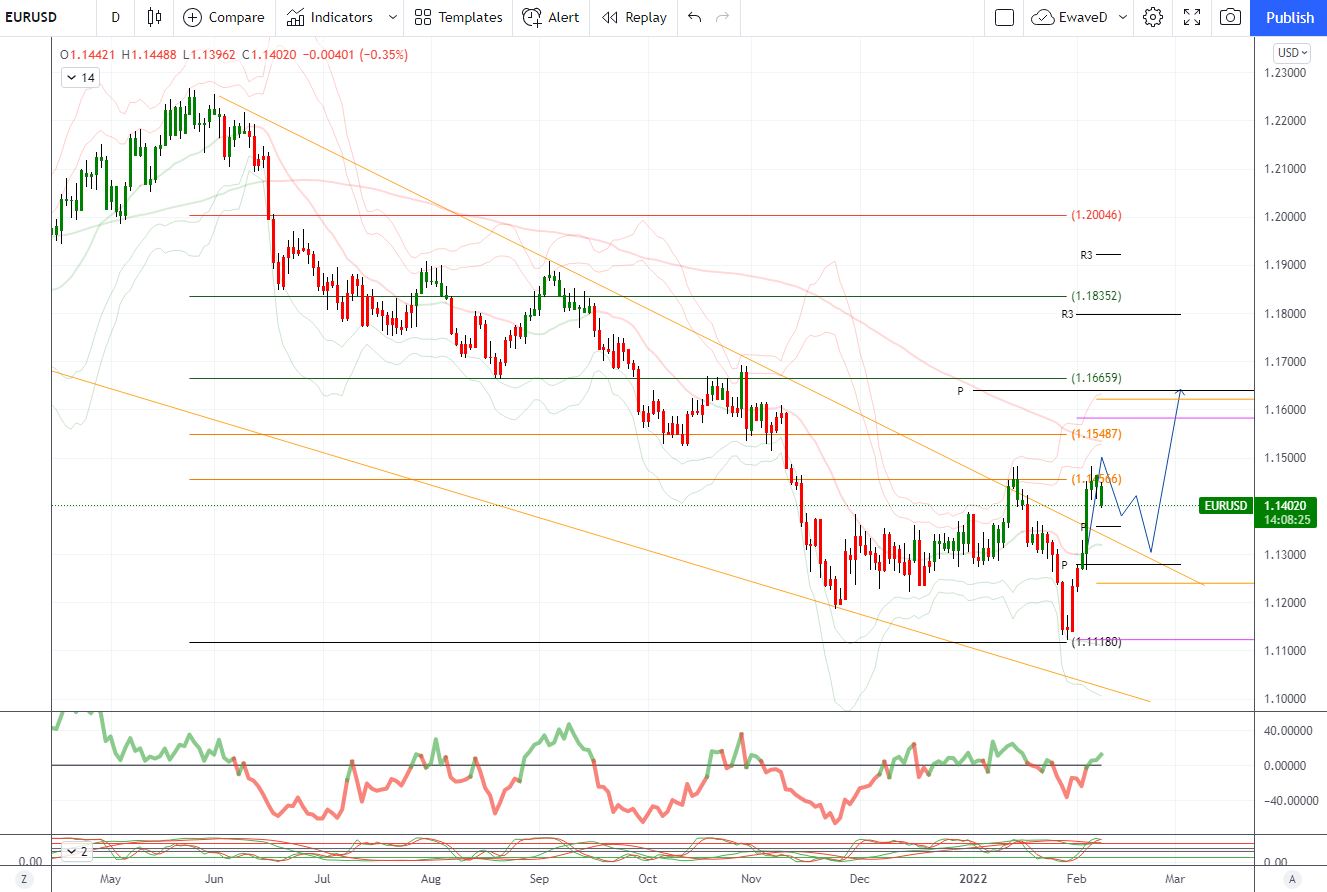
Task: Click the 2022 label on time axis
Action: 974,879
